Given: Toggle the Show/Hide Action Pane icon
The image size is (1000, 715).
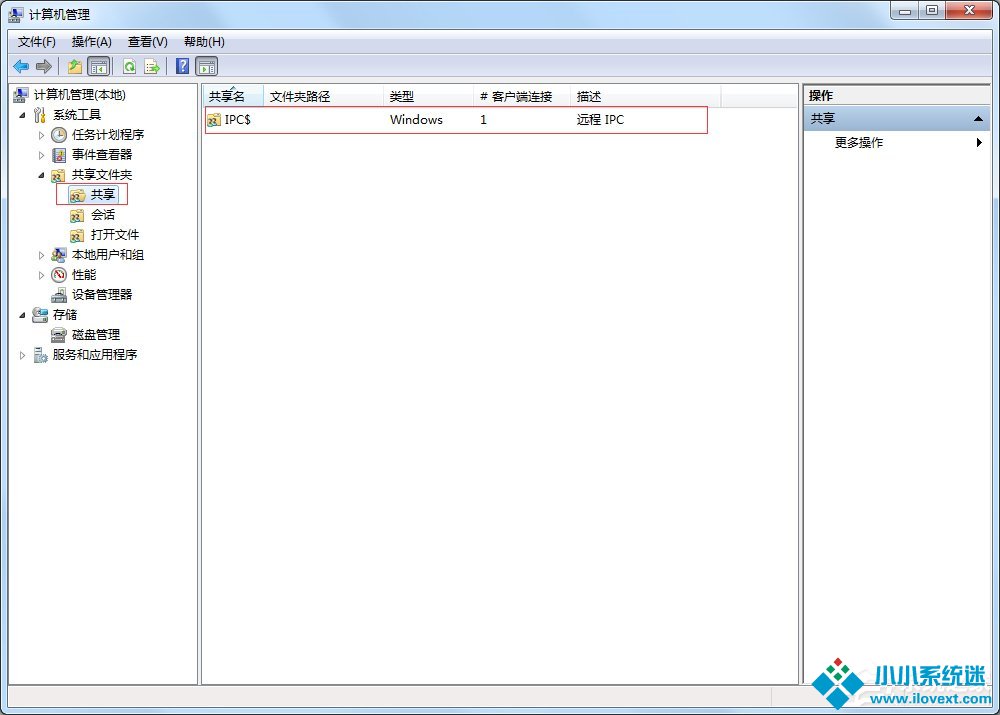Looking at the screenshot, I should (x=207, y=66).
